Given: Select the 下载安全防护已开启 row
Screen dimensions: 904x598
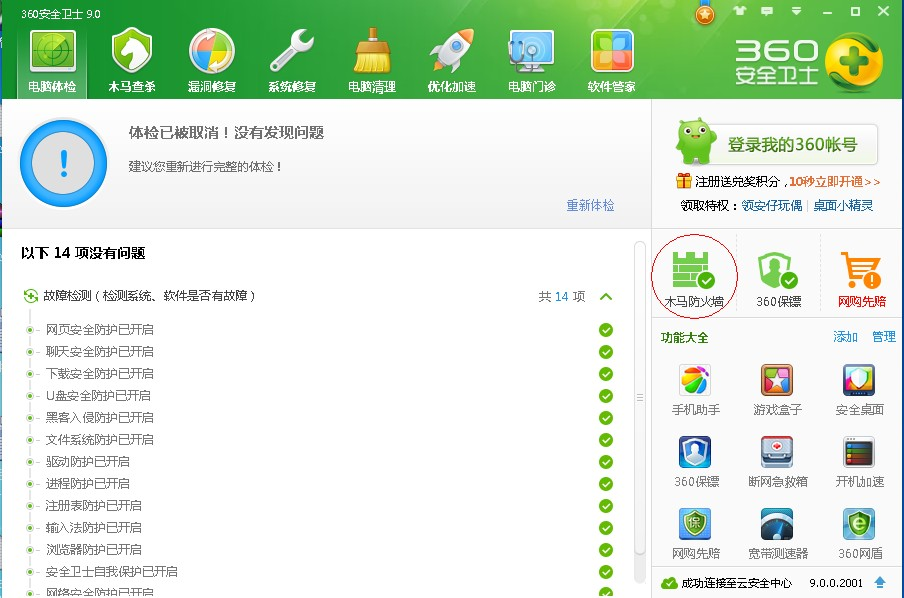Looking at the screenshot, I should [x=320, y=373].
